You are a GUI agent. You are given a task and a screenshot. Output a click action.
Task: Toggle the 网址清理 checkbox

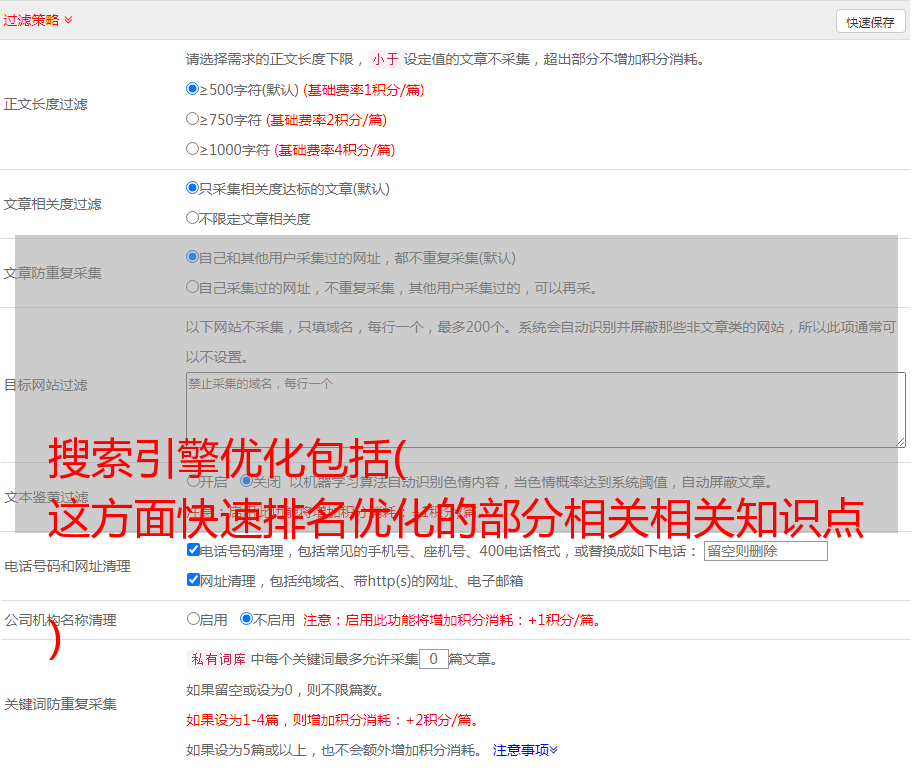[x=194, y=580]
